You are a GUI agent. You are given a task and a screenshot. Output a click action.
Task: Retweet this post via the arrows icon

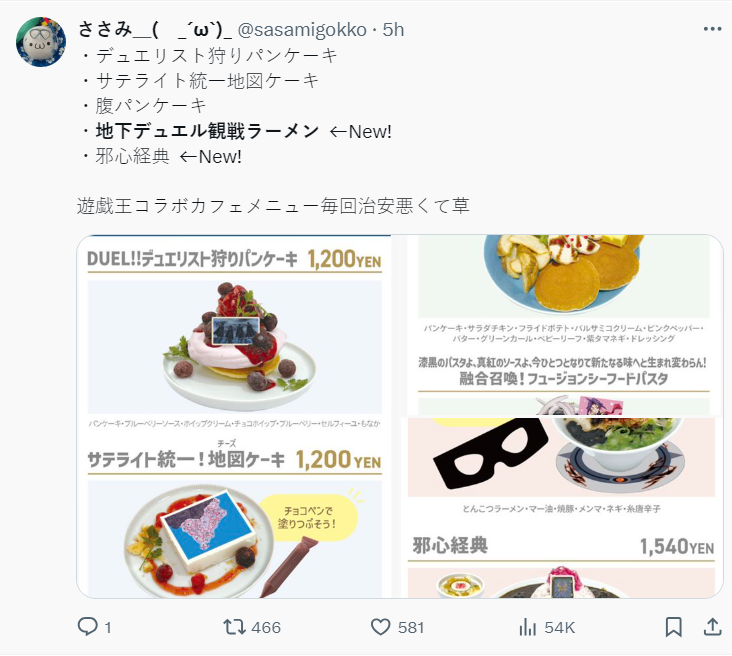(x=234, y=627)
